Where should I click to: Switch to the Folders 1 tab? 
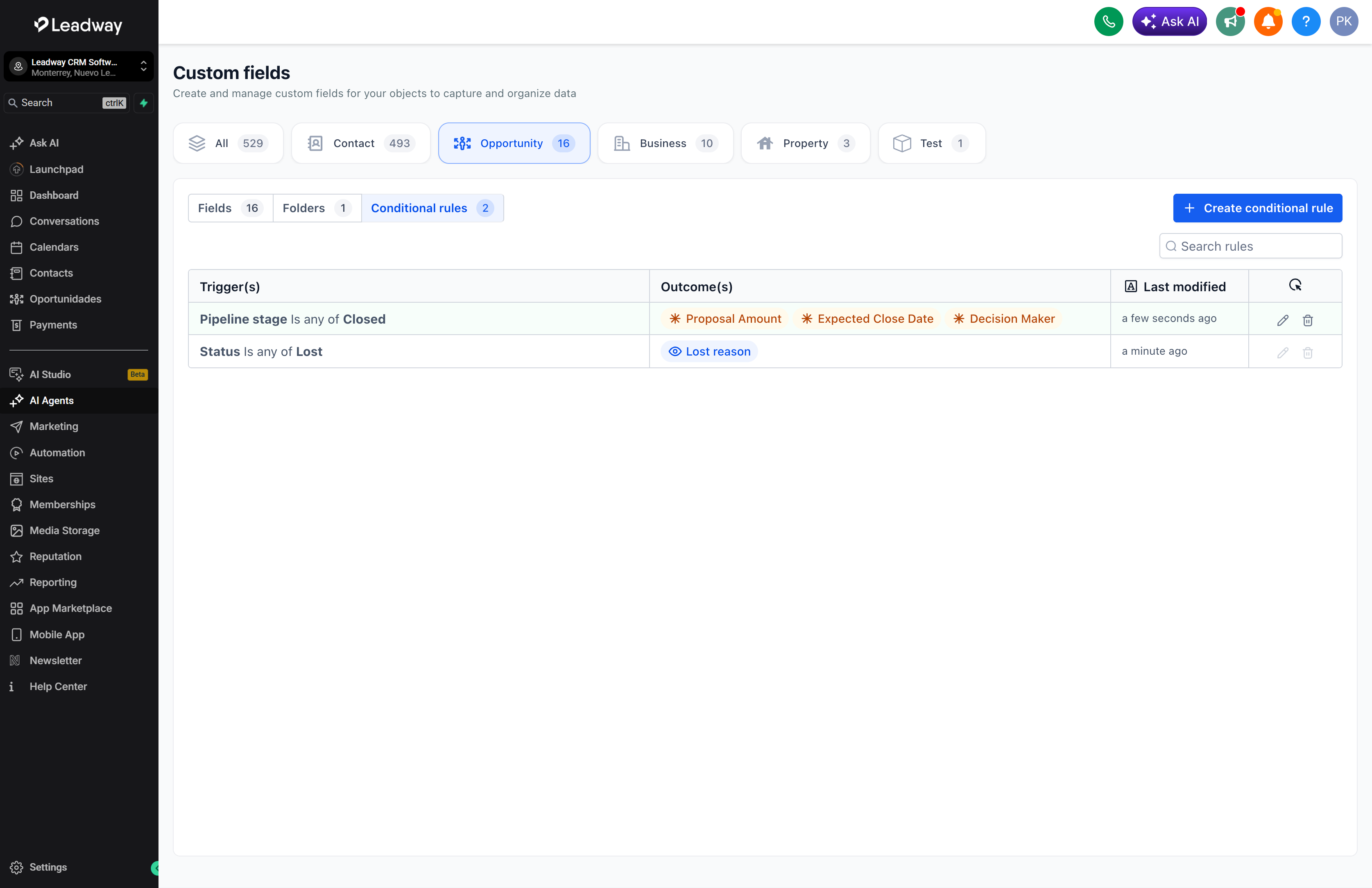(x=317, y=208)
